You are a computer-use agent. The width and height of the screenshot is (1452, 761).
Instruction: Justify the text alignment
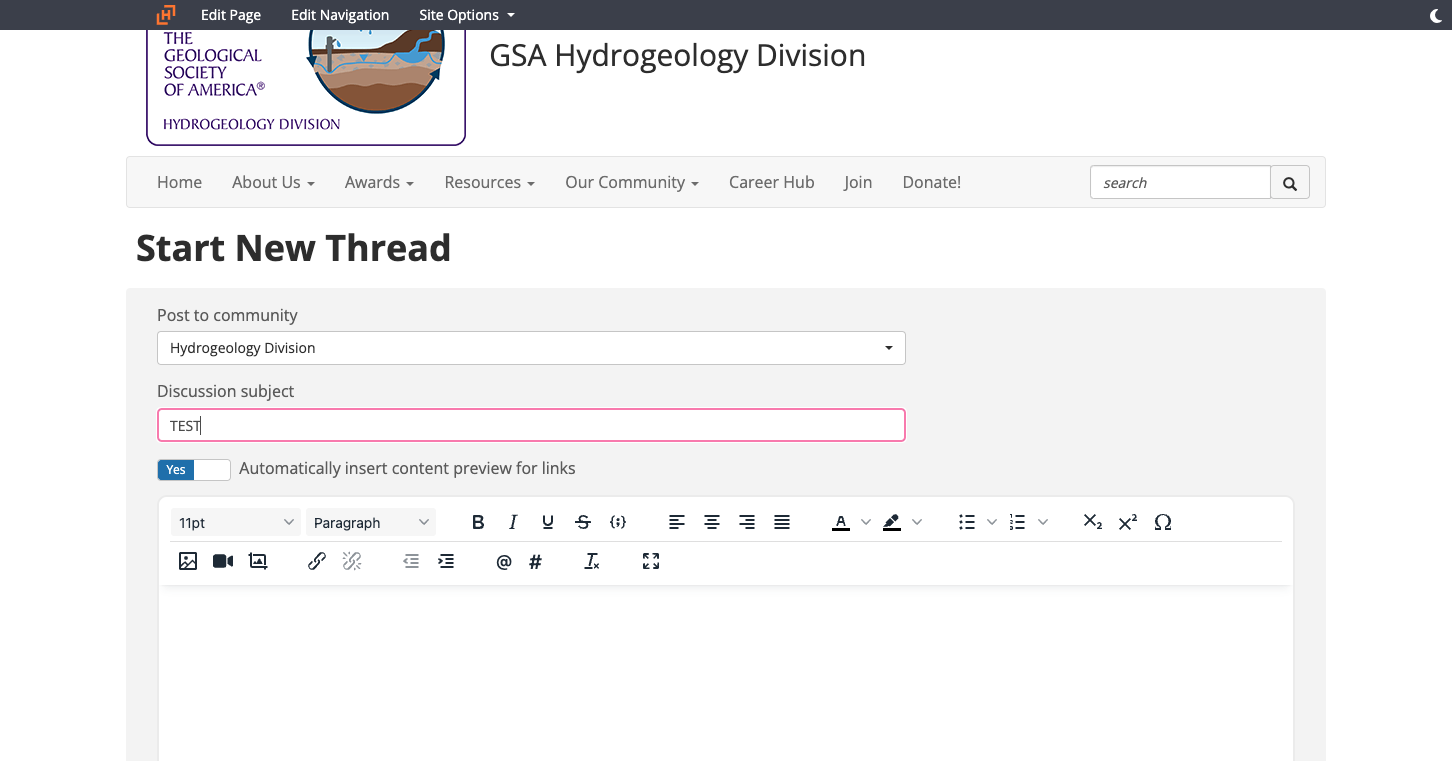(782, 522)
